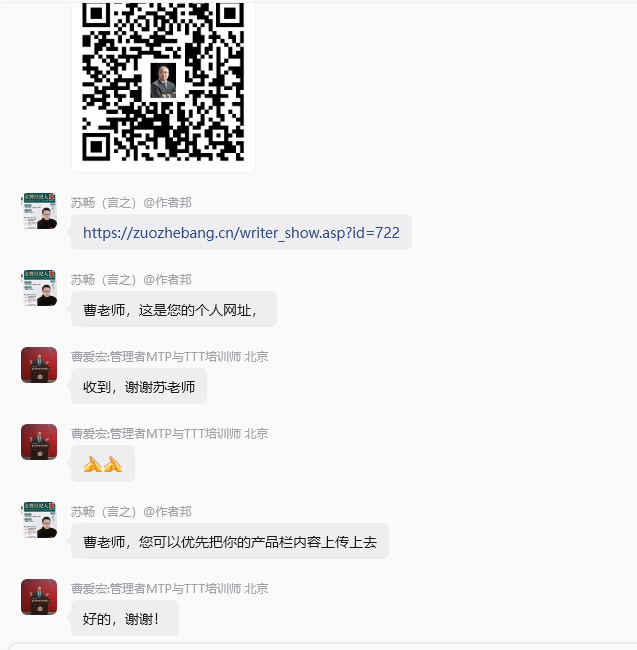637x650 pixels.
Task: Click sender name 苏畅 above the 个人网址 message
Action: point(131,280)
